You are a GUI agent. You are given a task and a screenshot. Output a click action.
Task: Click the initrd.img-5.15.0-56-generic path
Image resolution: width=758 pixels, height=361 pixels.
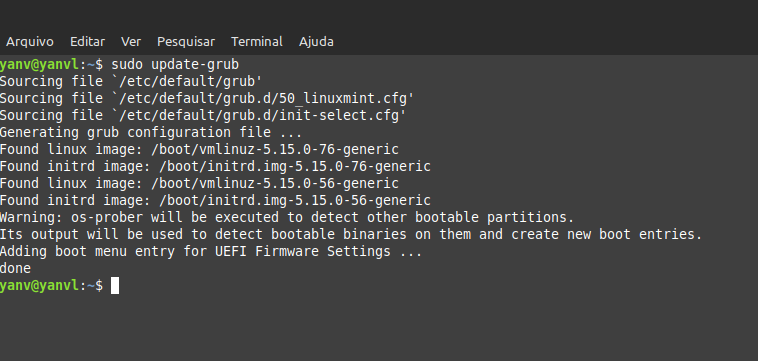pos(294,200)
